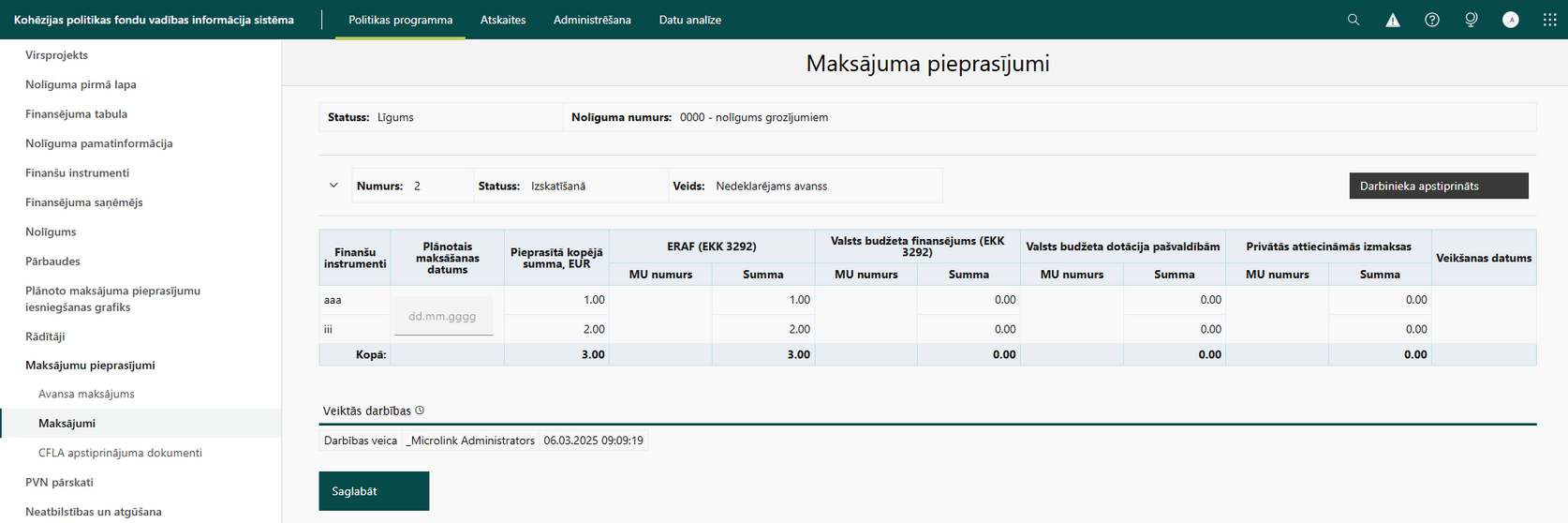Click the Plānotais maksāšanas datums date field

444,316
